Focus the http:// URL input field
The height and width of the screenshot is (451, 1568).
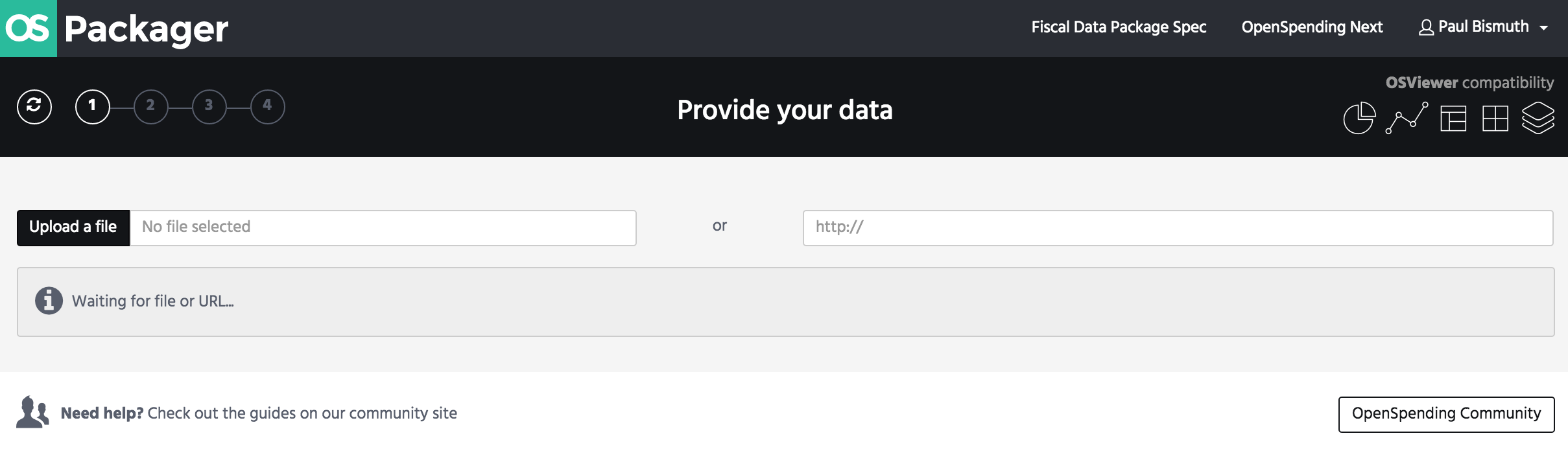tap(1177, 227)
